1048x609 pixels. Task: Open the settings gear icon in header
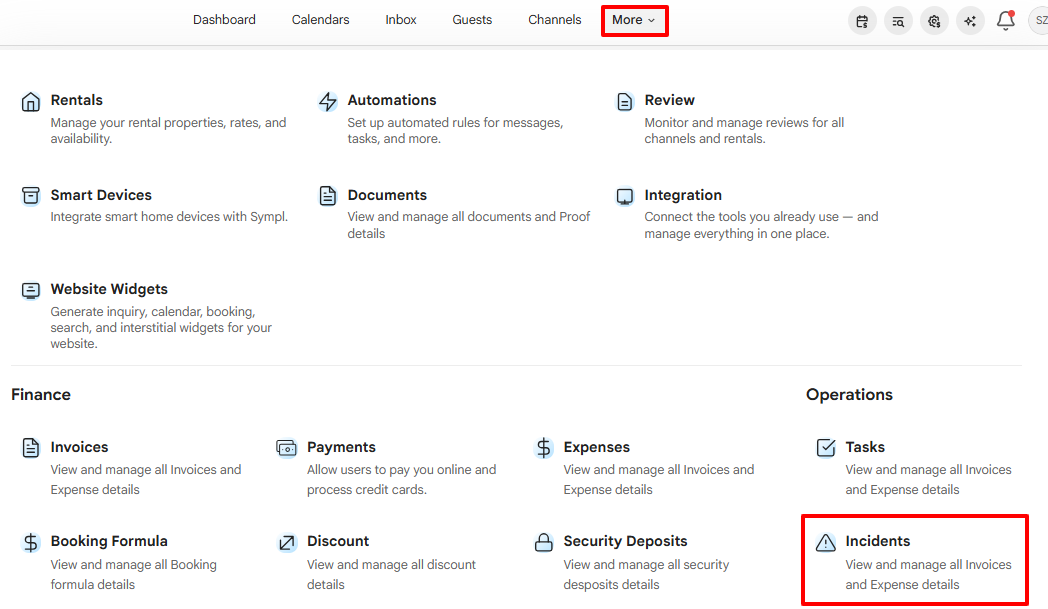934,21
